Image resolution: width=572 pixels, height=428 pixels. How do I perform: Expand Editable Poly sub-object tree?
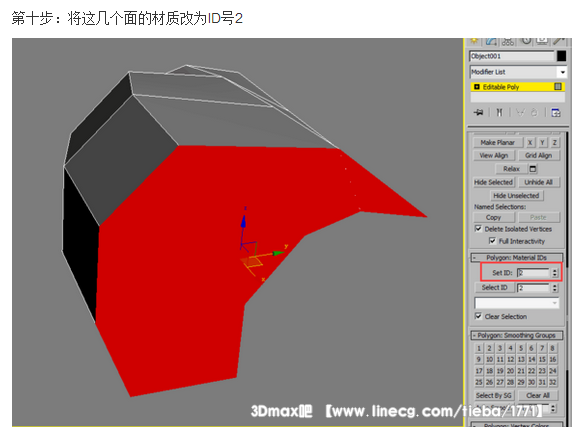click(x=477, y=87)
